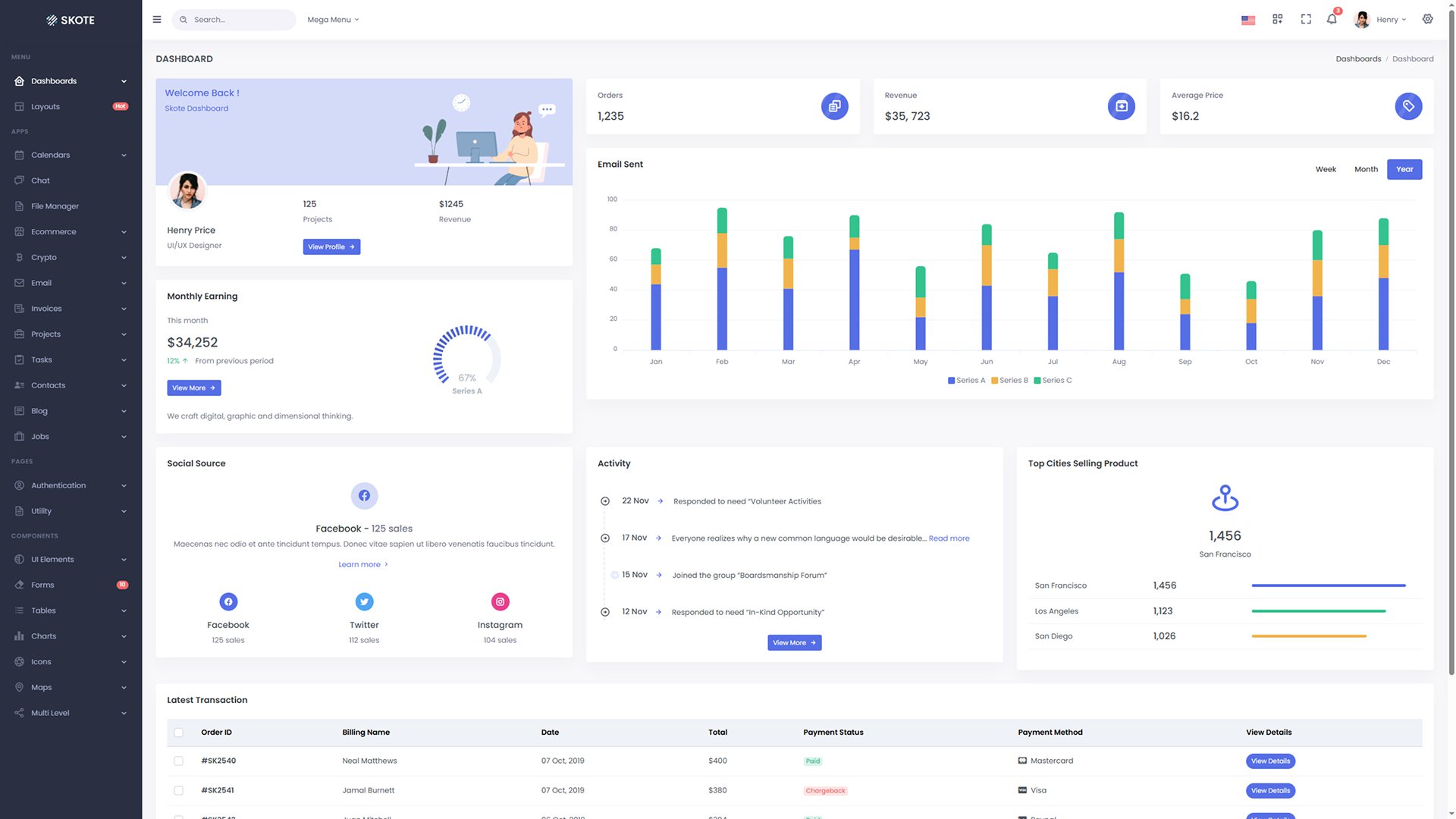
Task: Click the Instagram social source icon
Action: pos(500,602)
